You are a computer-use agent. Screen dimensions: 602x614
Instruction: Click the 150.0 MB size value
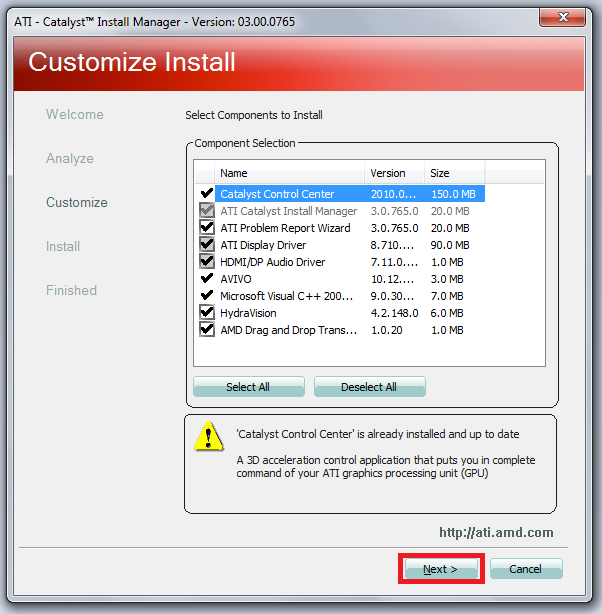pyautogui.click(x=453, y=194)
